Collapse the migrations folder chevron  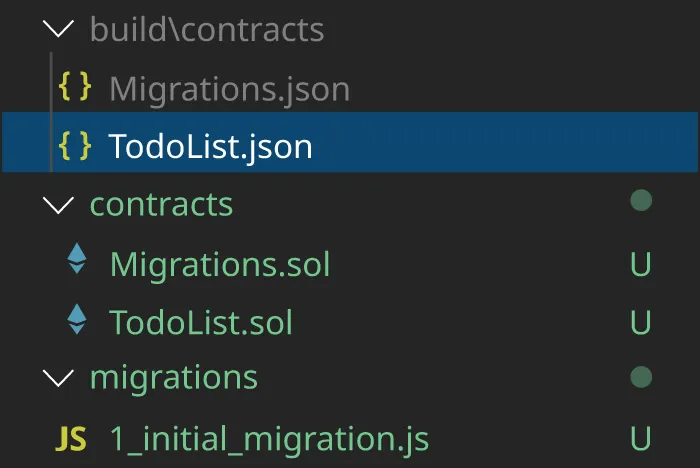[60, 379]
